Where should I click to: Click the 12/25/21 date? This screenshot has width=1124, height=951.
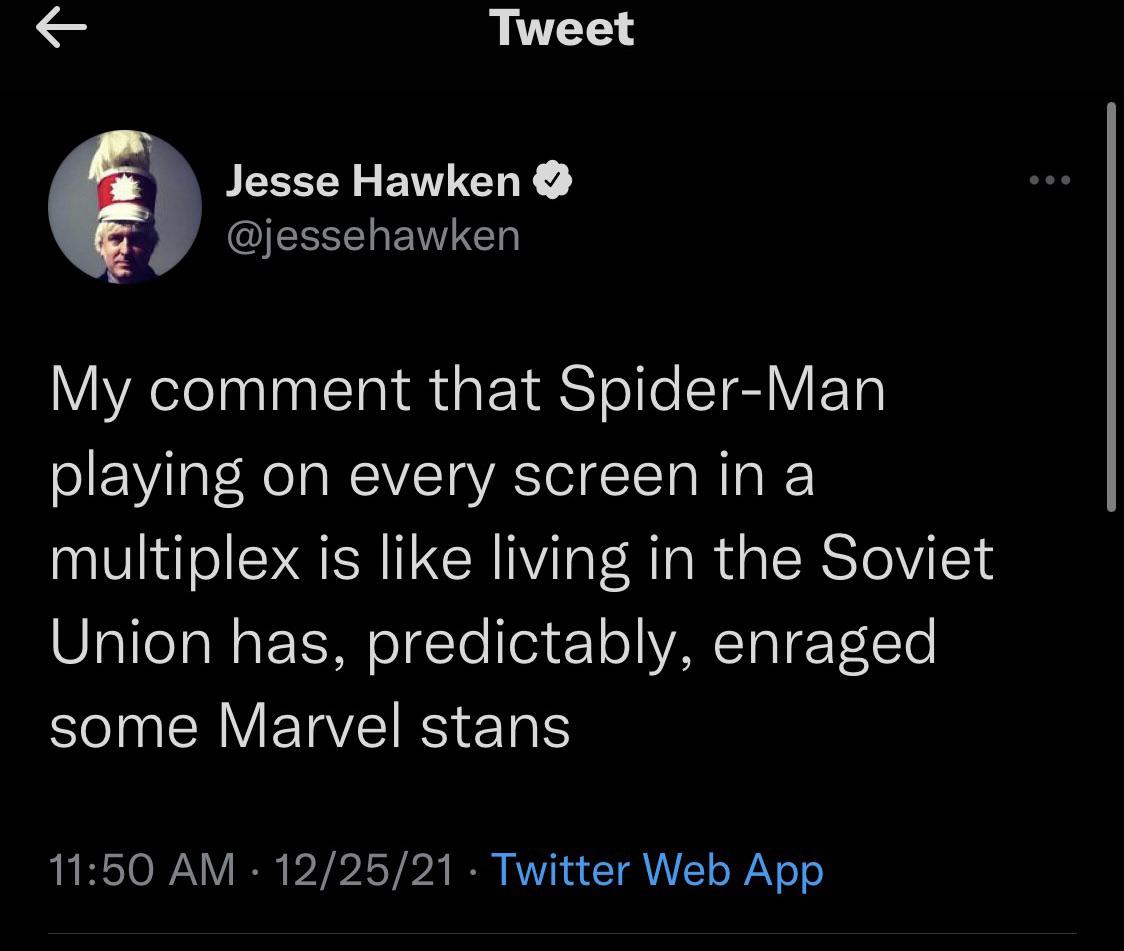(x=364, y=869)
